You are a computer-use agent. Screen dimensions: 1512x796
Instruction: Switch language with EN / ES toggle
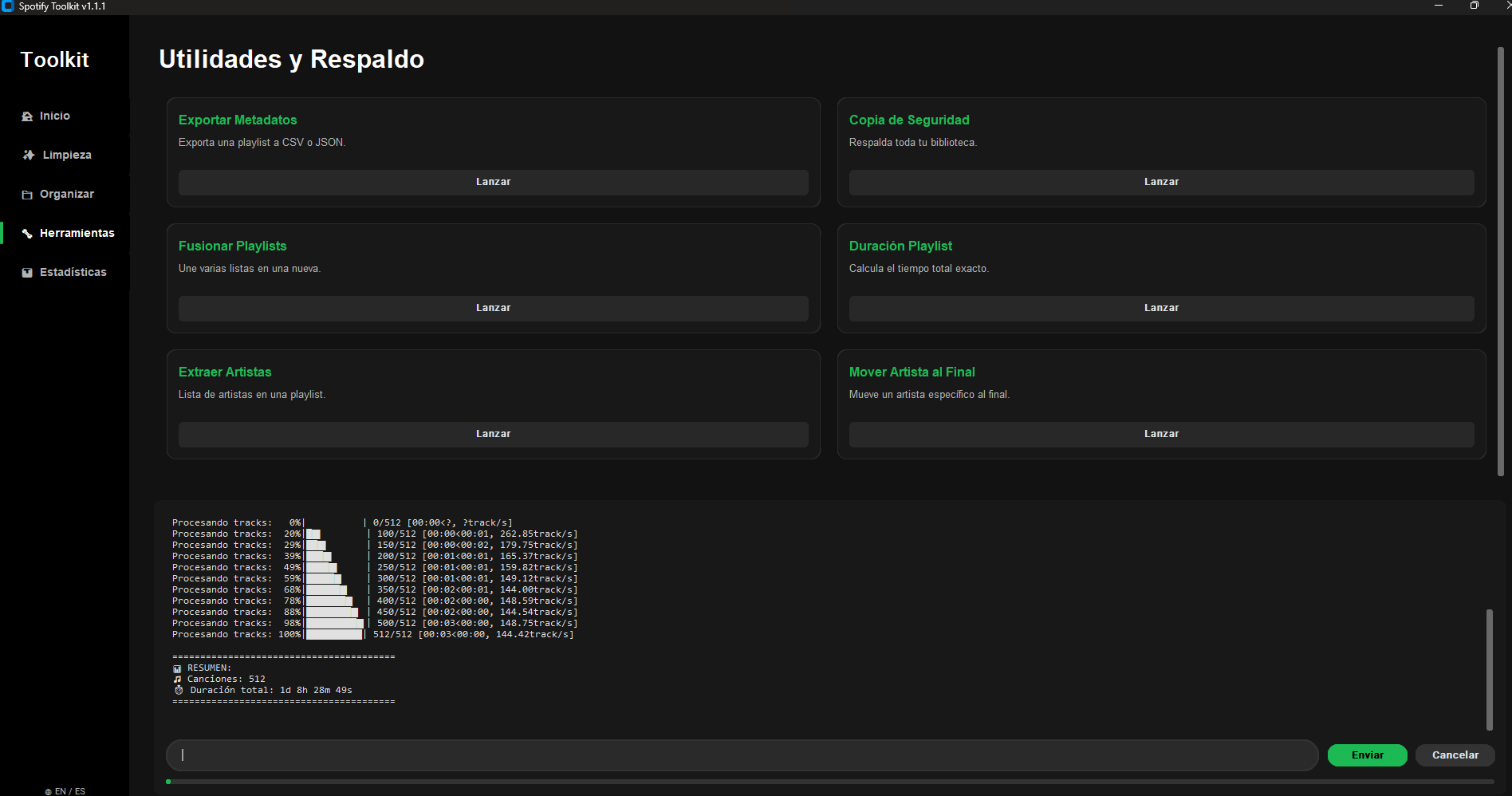[x=70, y=791]
